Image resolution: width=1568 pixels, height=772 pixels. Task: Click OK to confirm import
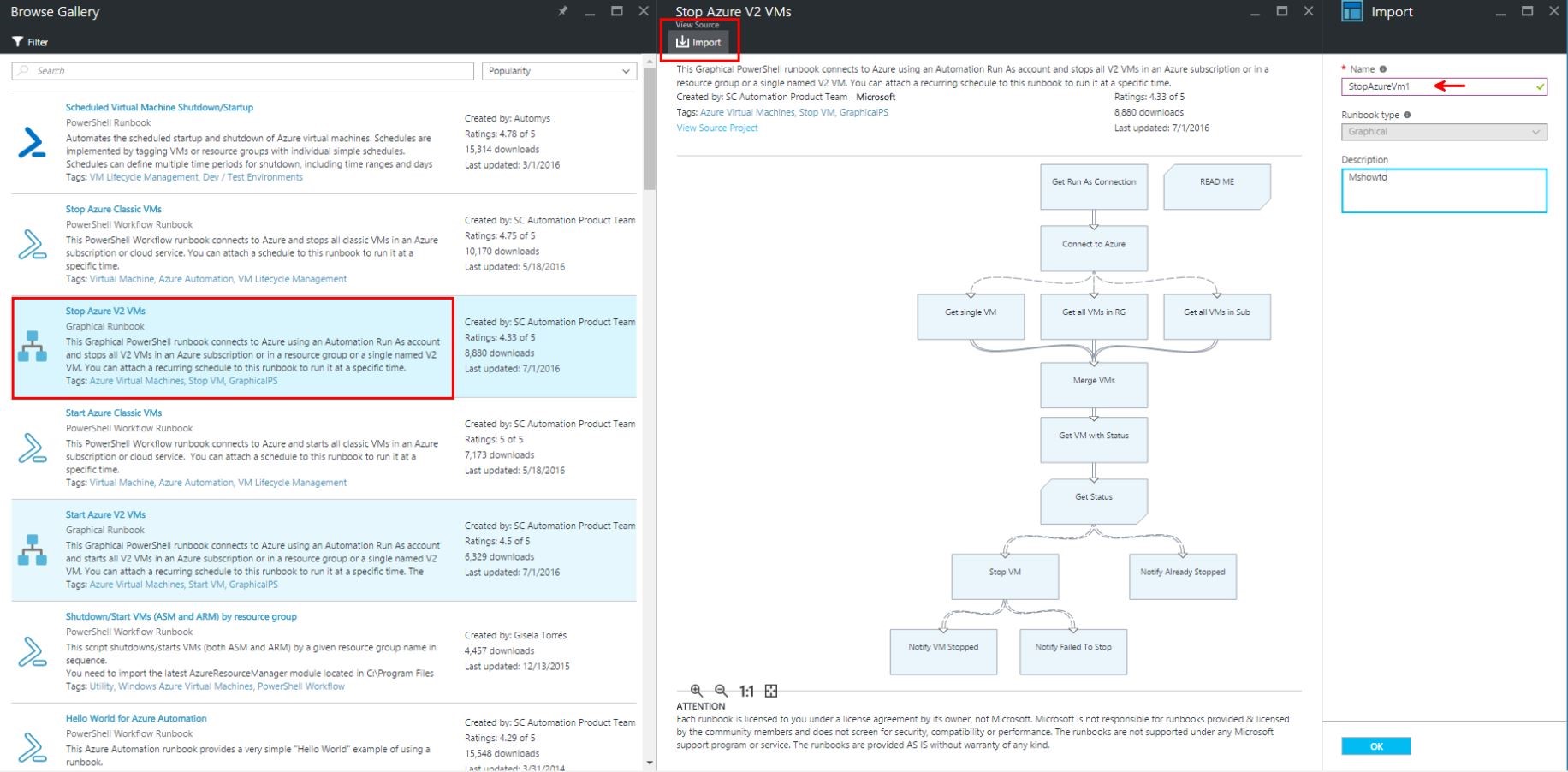tap(1376, 746)
